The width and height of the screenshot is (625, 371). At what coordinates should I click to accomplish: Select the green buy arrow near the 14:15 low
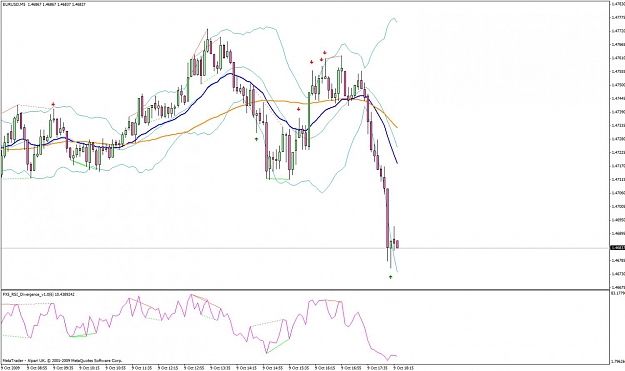256,139
